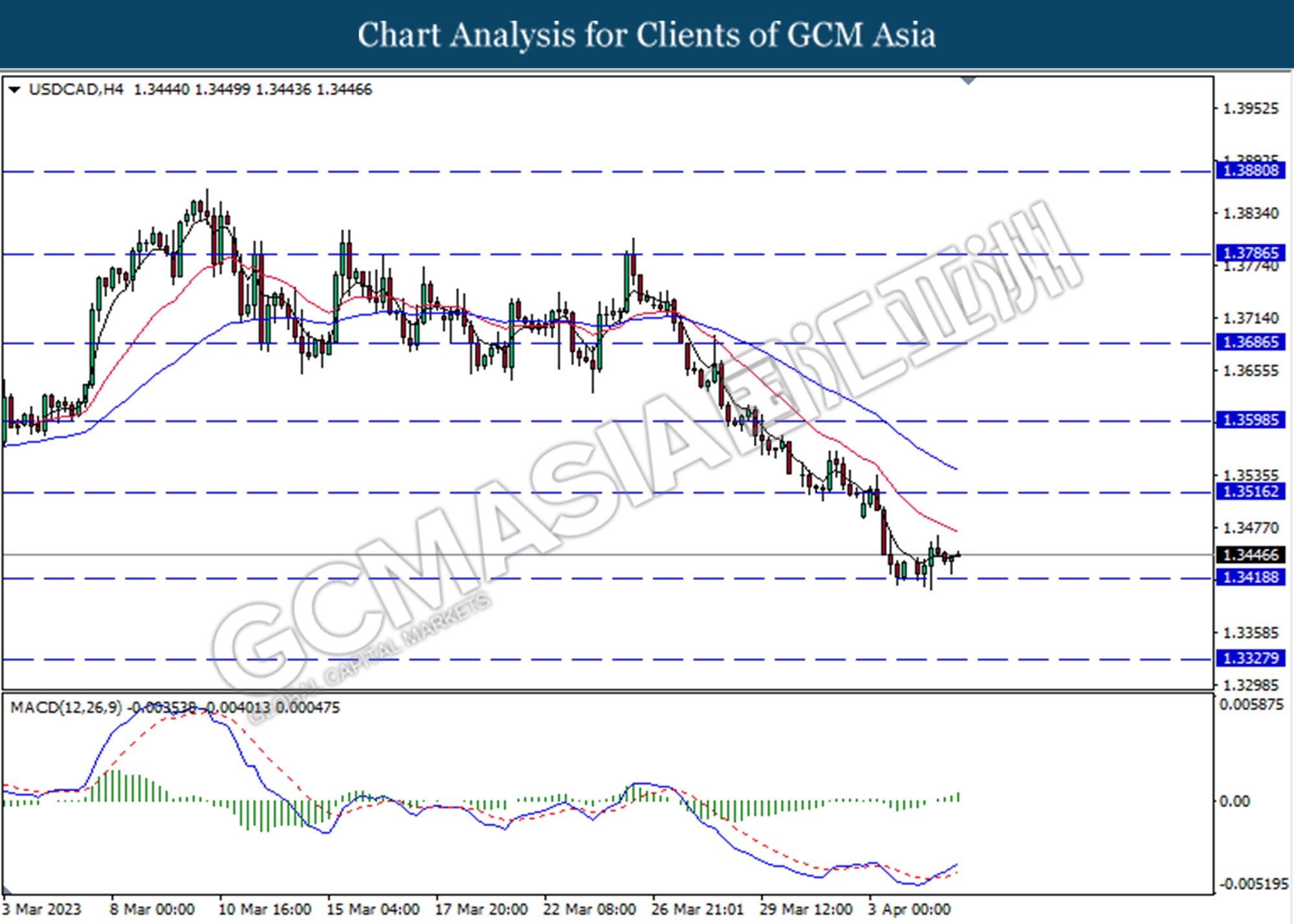Click the 1.39525 price scale value

[x=1251, y=109]
